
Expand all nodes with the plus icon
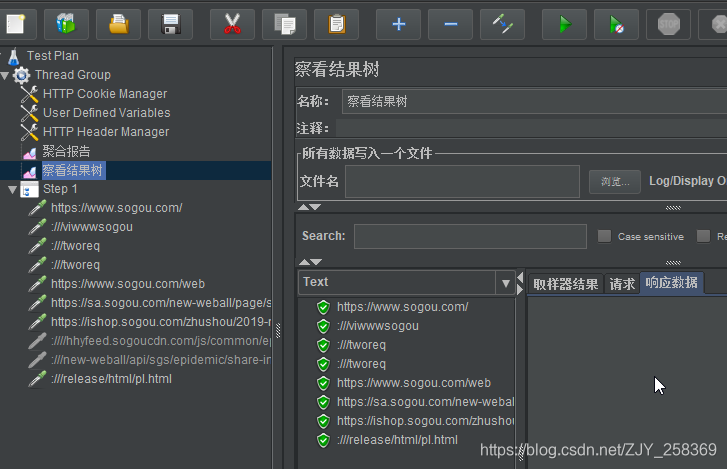(x=398, y=24)
